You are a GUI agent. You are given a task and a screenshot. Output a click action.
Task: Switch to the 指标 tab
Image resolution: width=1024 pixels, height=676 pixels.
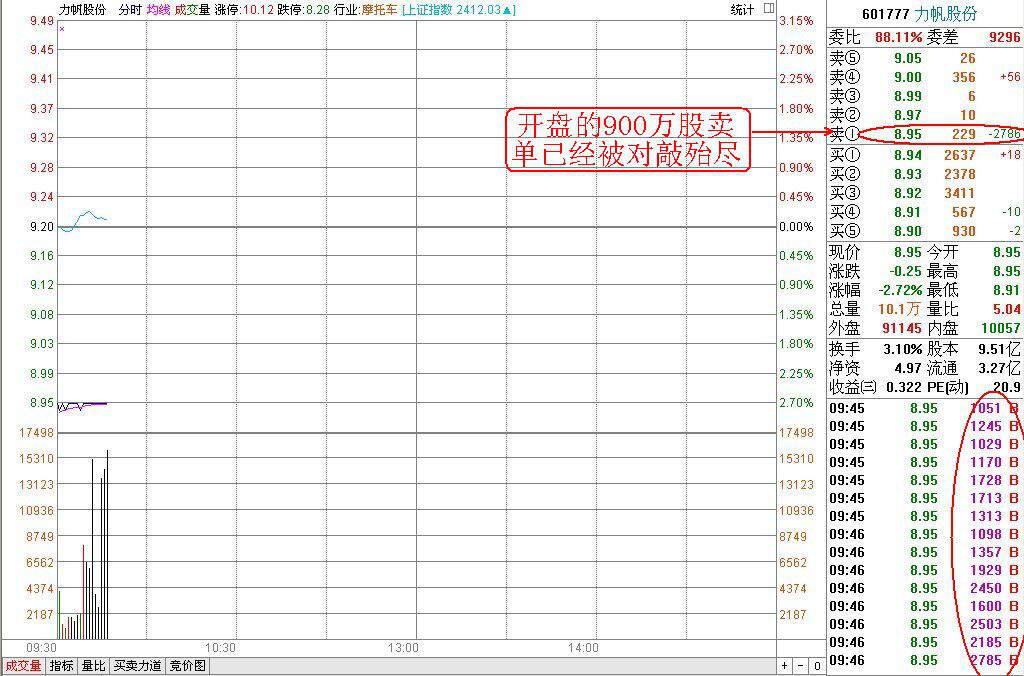coord(62,666)
